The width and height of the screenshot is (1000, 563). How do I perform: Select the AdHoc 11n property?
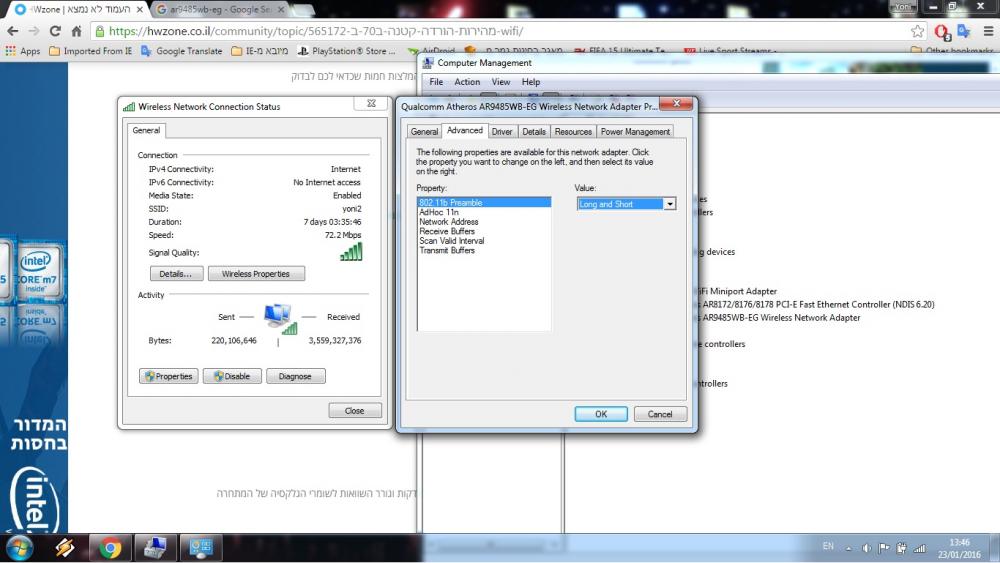tap(484, 212)
